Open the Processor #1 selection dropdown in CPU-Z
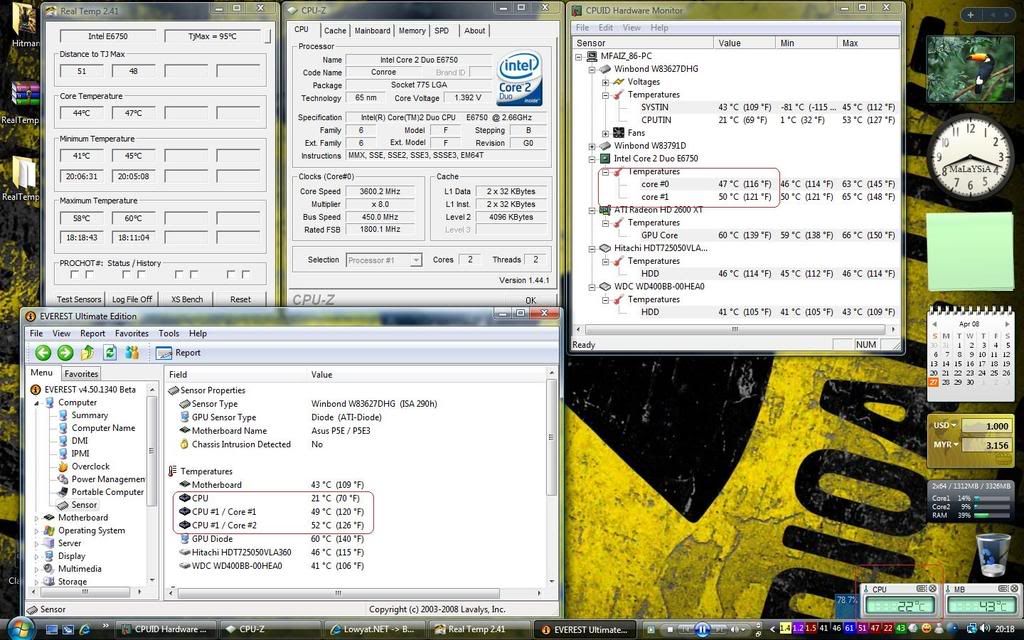1024x640 pixels. click(384, 260)
